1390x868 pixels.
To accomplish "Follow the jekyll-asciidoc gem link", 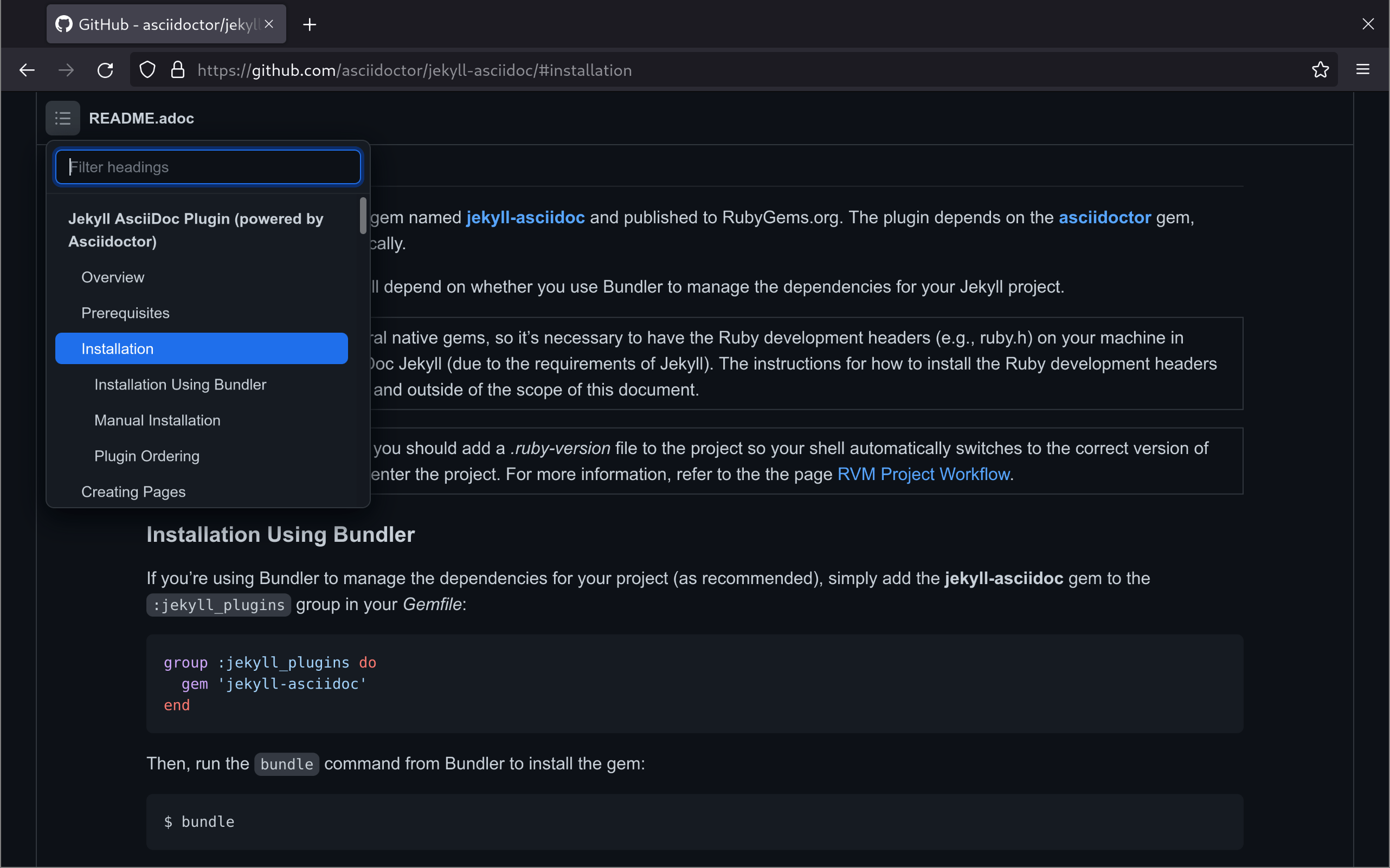I will (524, 217).
